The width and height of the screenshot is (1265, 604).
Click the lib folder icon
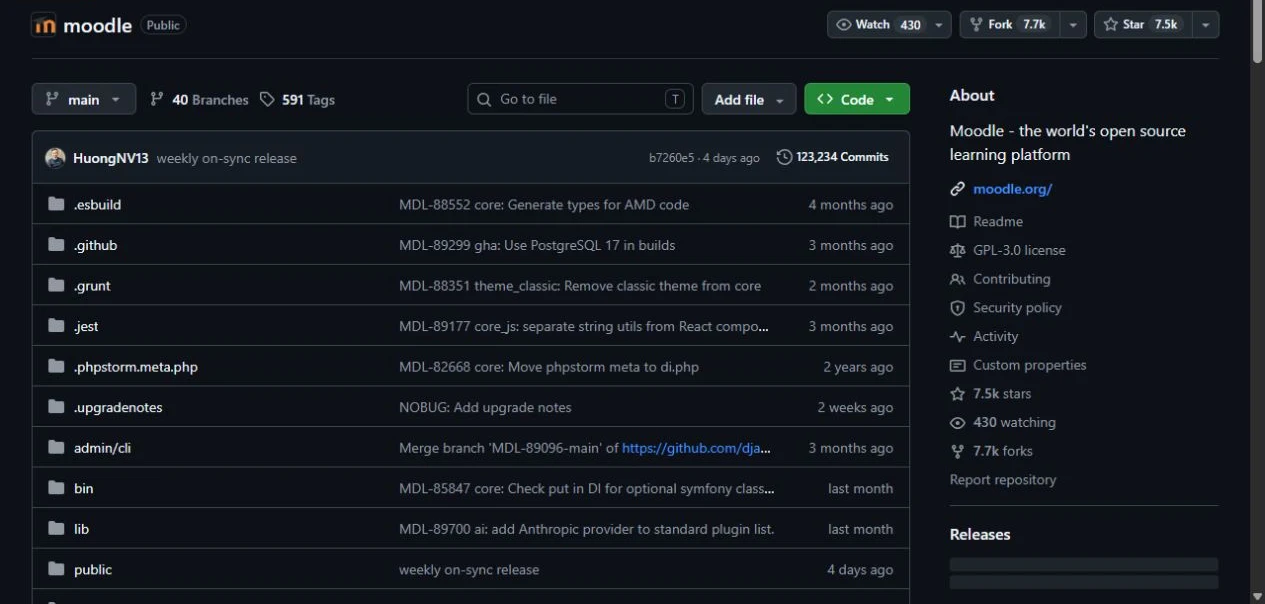[x=56, y=528]
